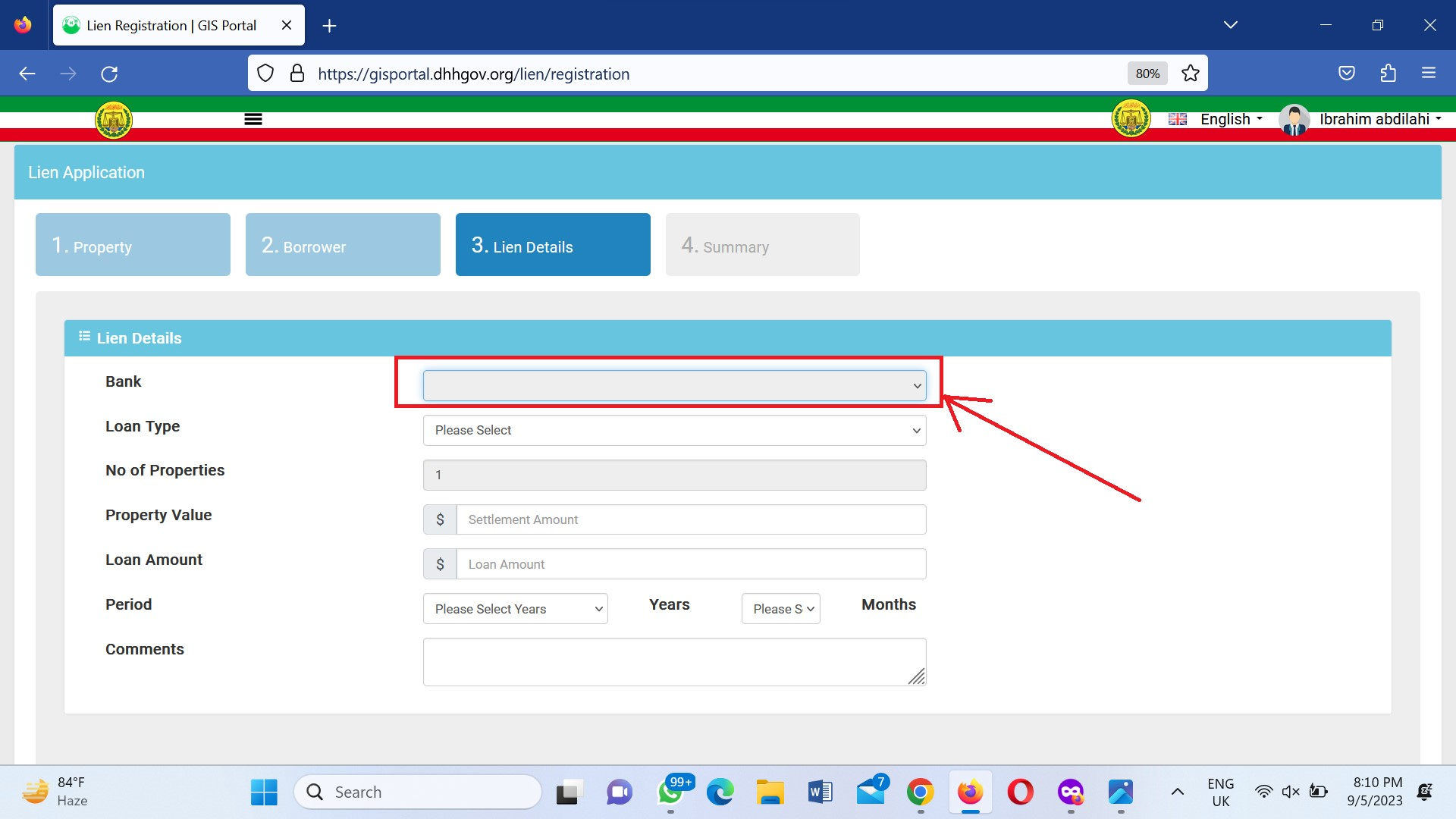Open muted volume control in tray

click(1291, 792)
